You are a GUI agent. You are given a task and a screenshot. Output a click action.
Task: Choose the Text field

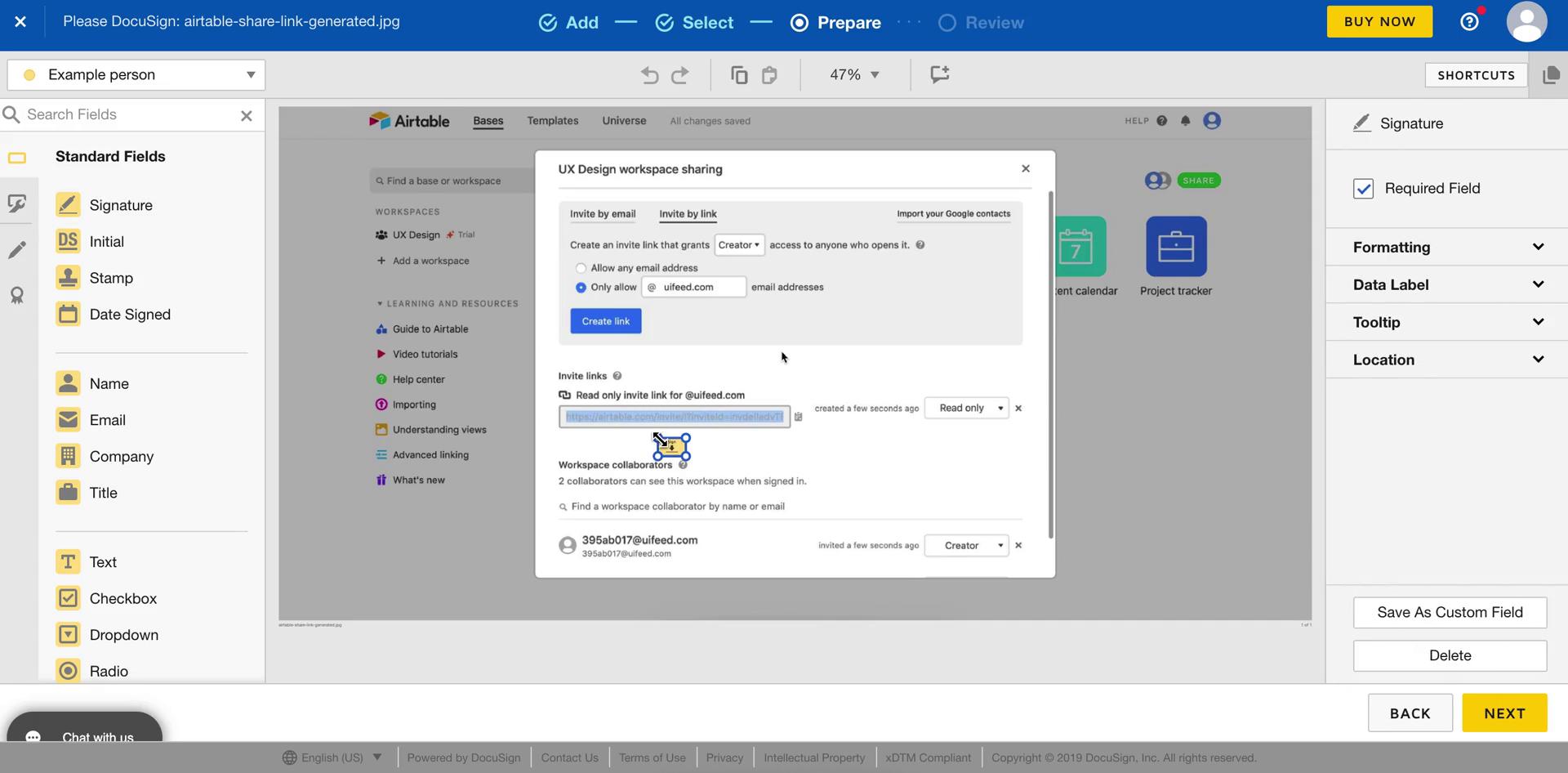pos(87,562)
